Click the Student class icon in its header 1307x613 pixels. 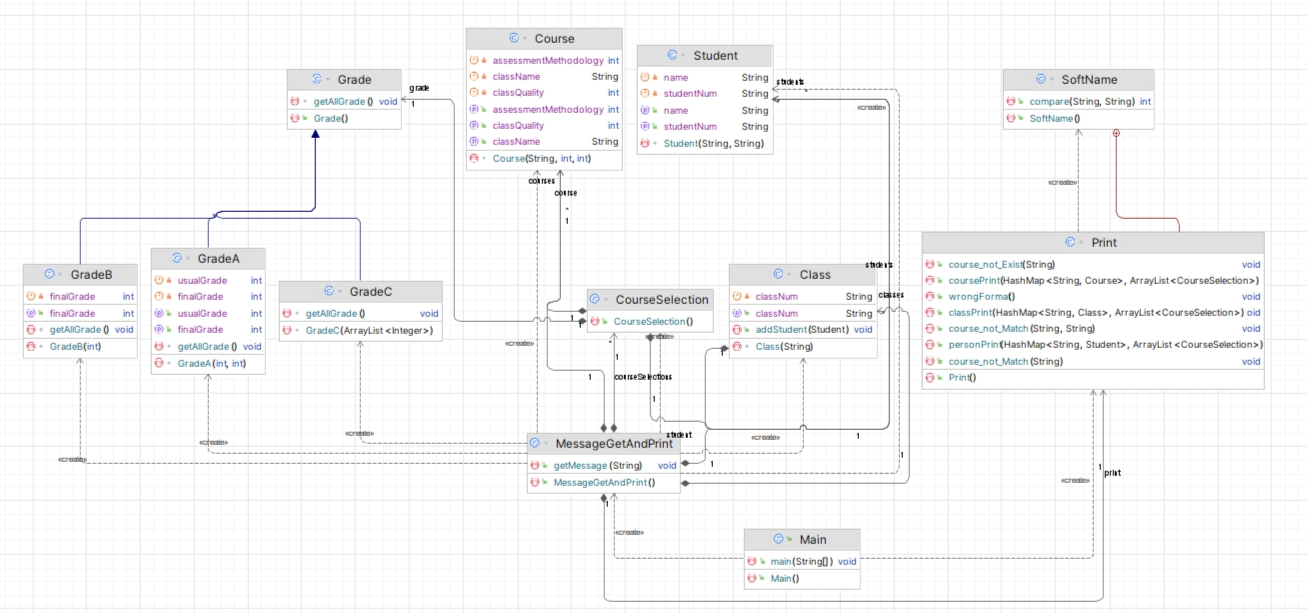click(672, 56)
